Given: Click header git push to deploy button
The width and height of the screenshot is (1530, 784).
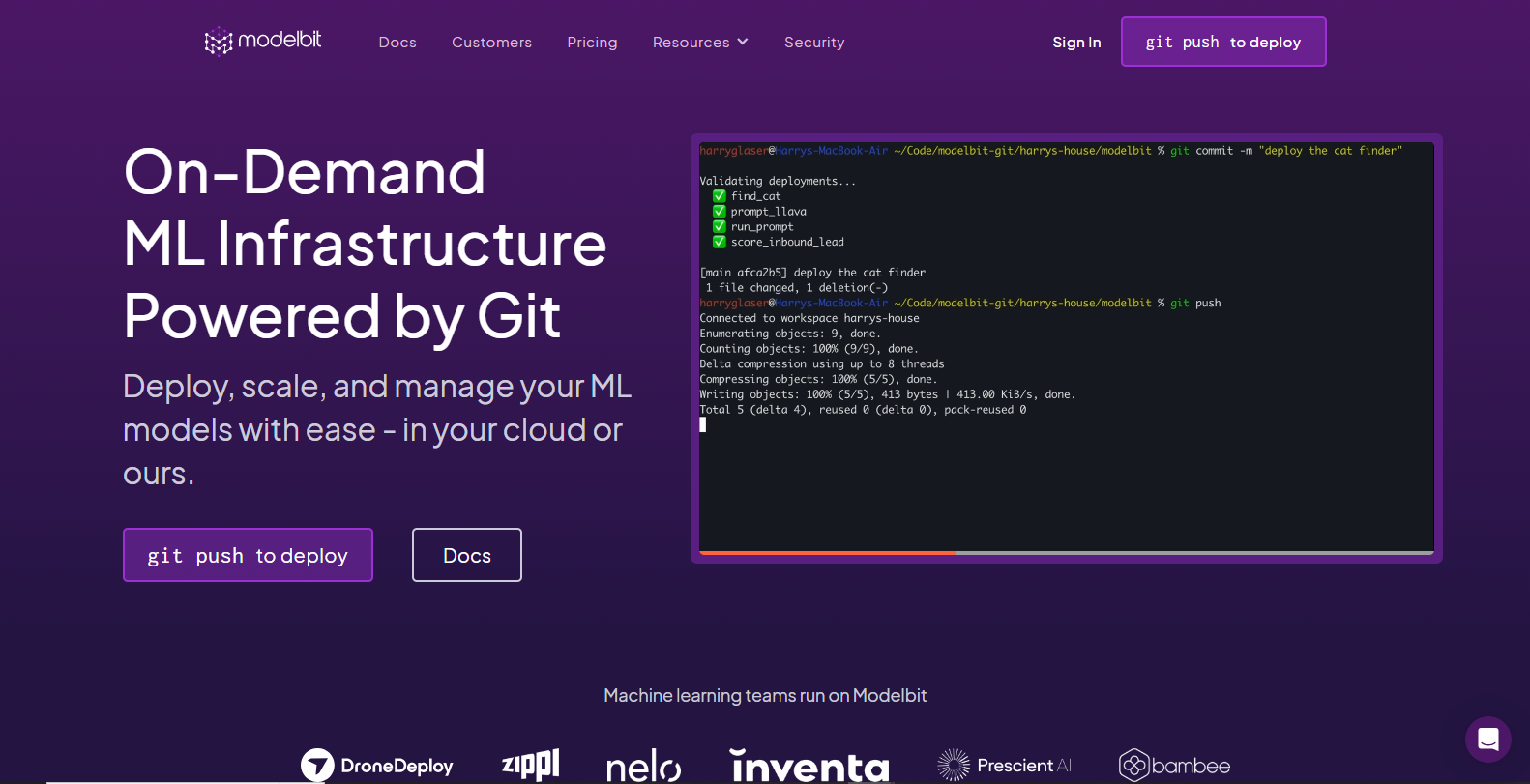Looking at the screenshot, I should coord(1223,42).
